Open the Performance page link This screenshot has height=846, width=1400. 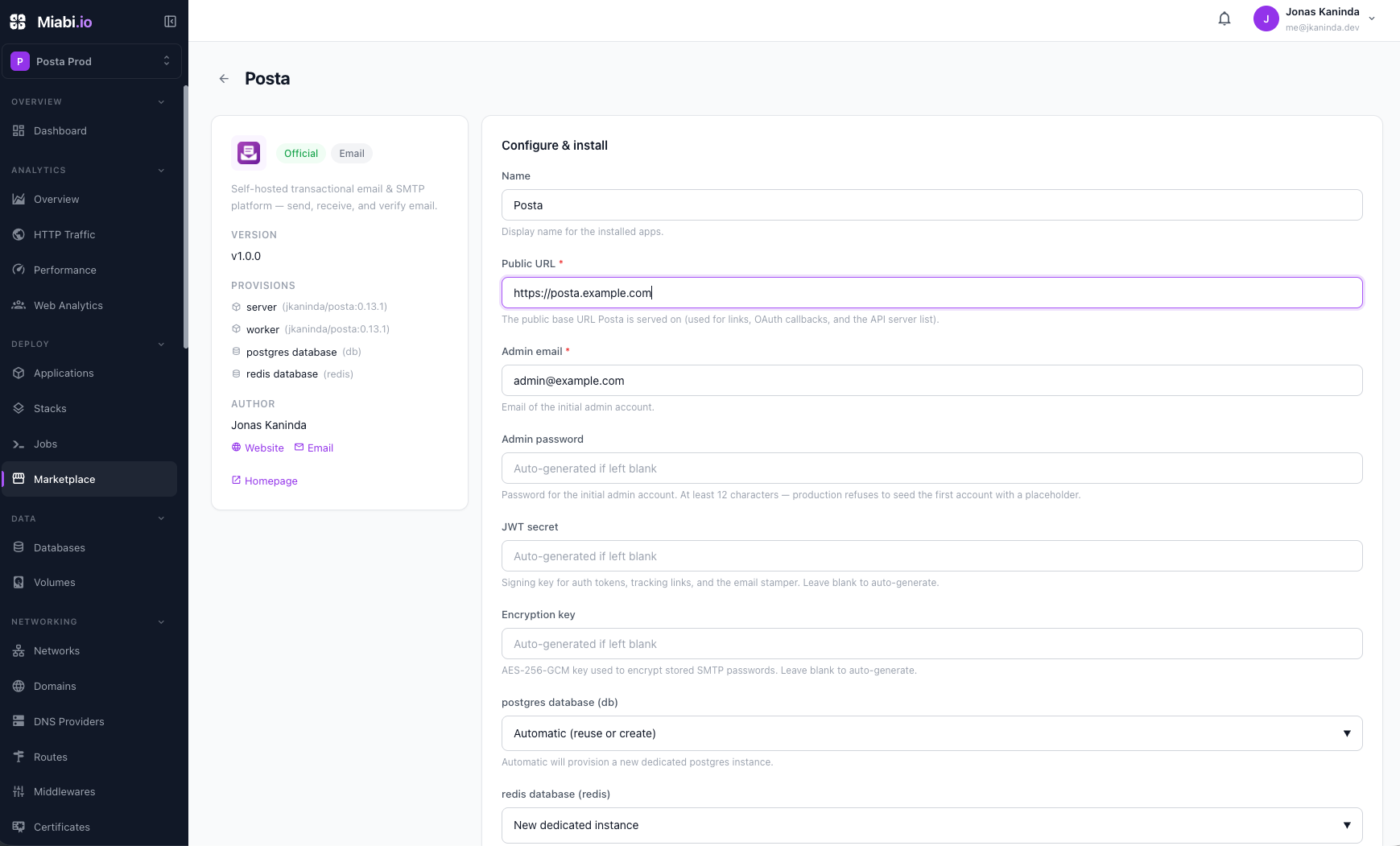tap(89, 270)
